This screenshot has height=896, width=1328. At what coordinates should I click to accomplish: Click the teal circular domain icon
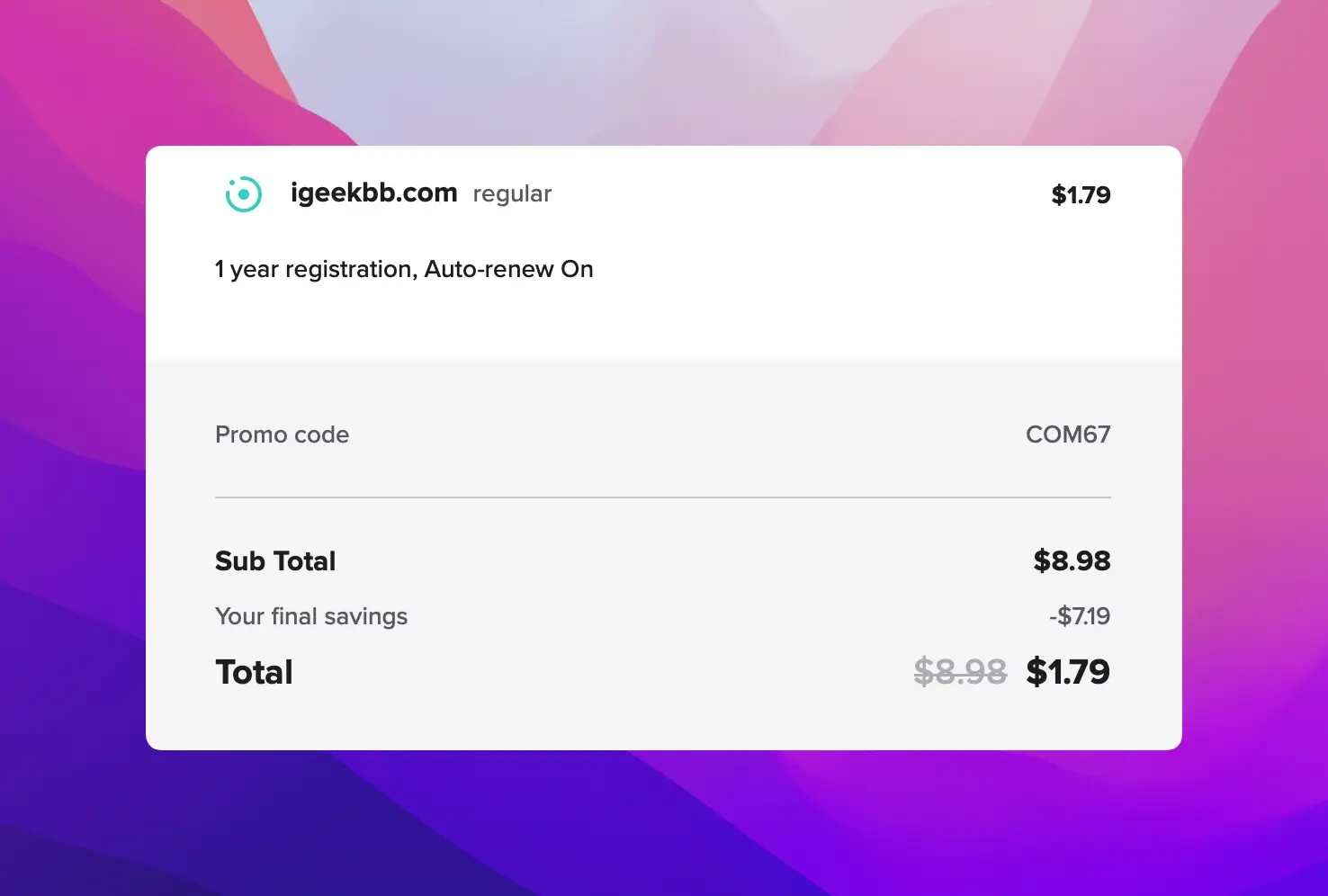click(x=243, y=194)
